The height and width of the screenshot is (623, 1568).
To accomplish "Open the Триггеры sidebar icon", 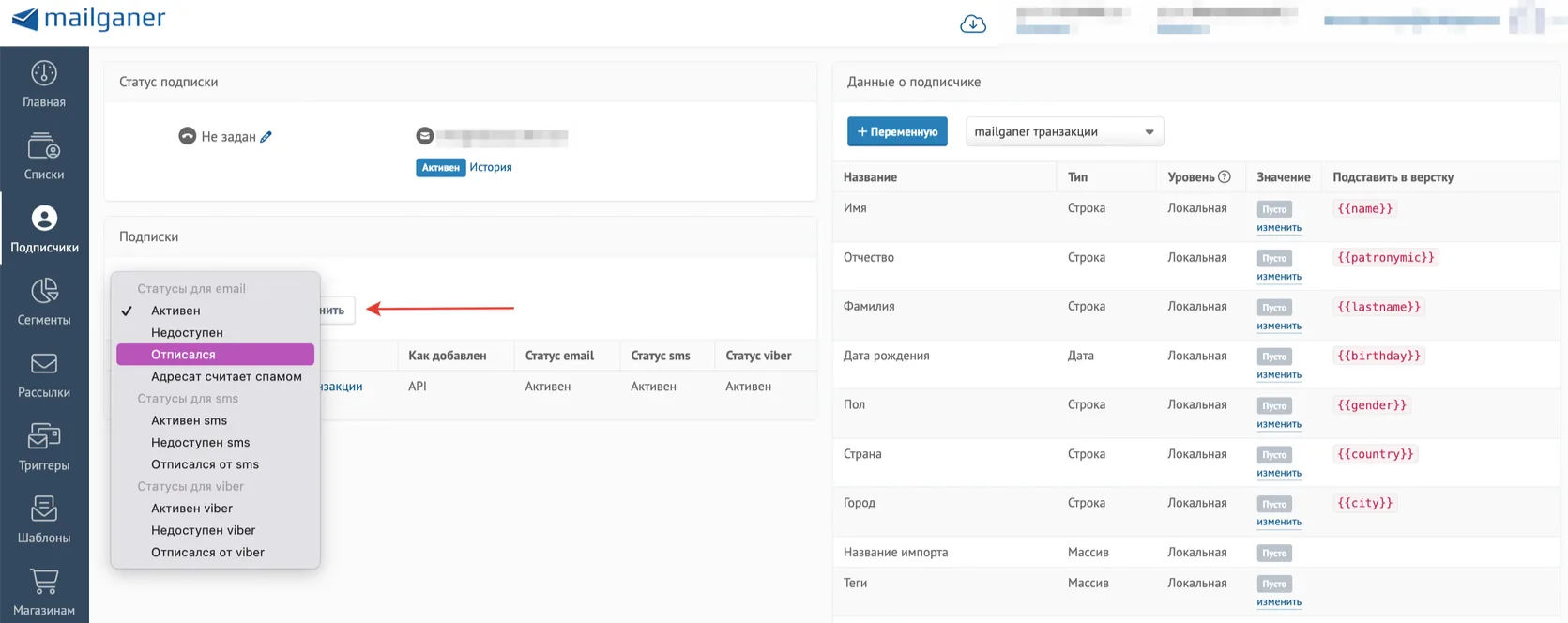I will [44, 436].
